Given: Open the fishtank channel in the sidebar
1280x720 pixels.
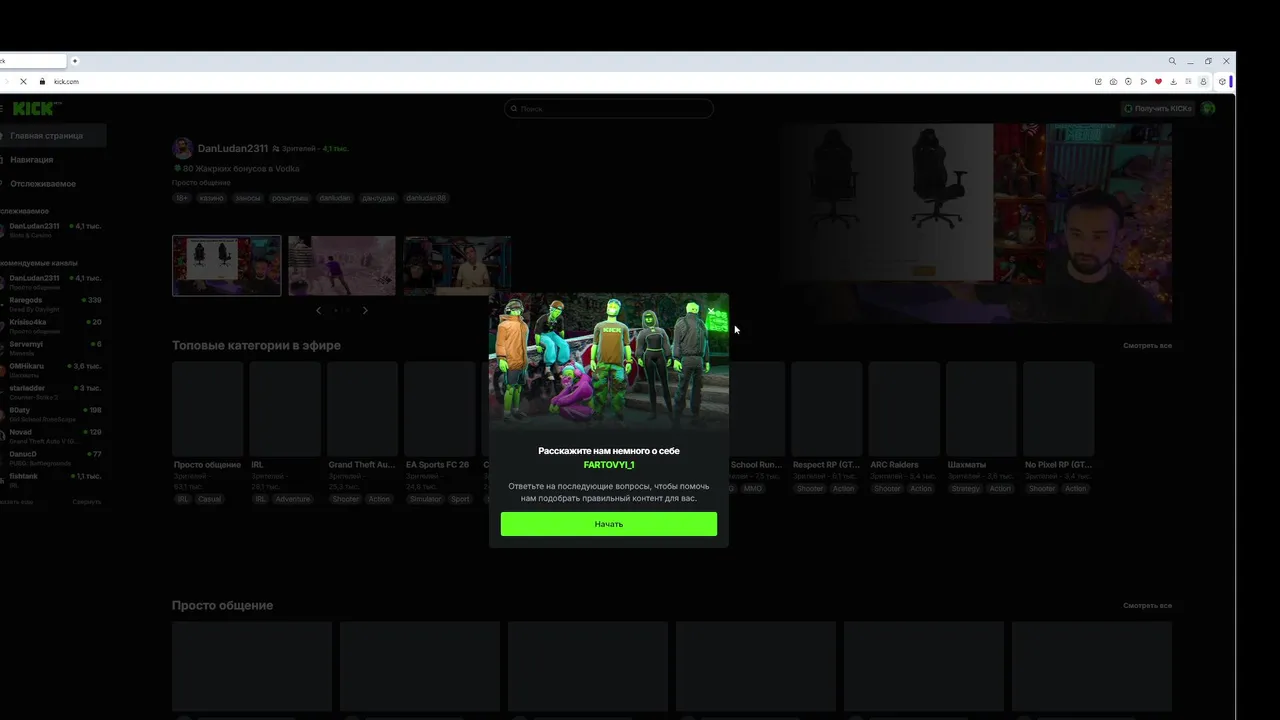Looking at the screenshot, I should [52, 480].
